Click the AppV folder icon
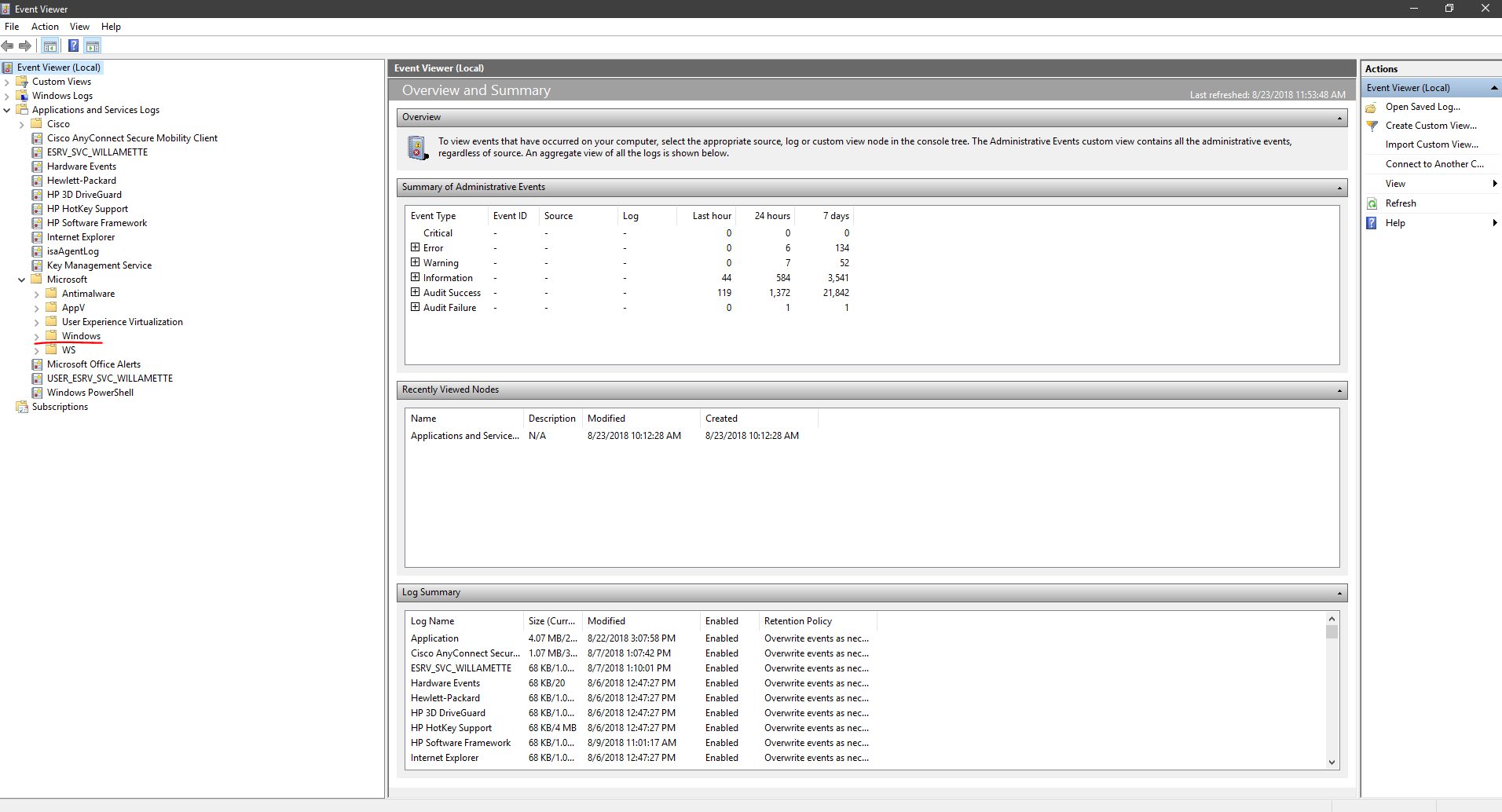The height and width of the screenshot is (812, 1502). [x=52, y=308]
